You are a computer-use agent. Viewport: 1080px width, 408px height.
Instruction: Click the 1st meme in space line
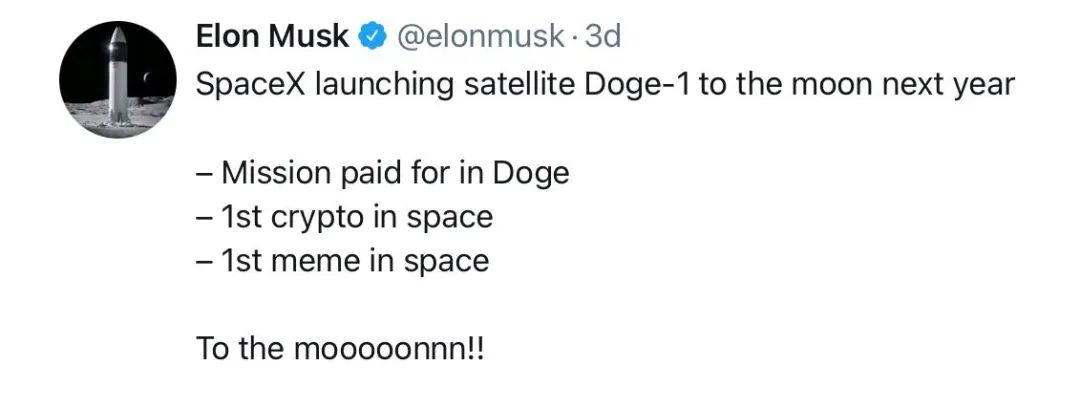[x=342, y=262]
